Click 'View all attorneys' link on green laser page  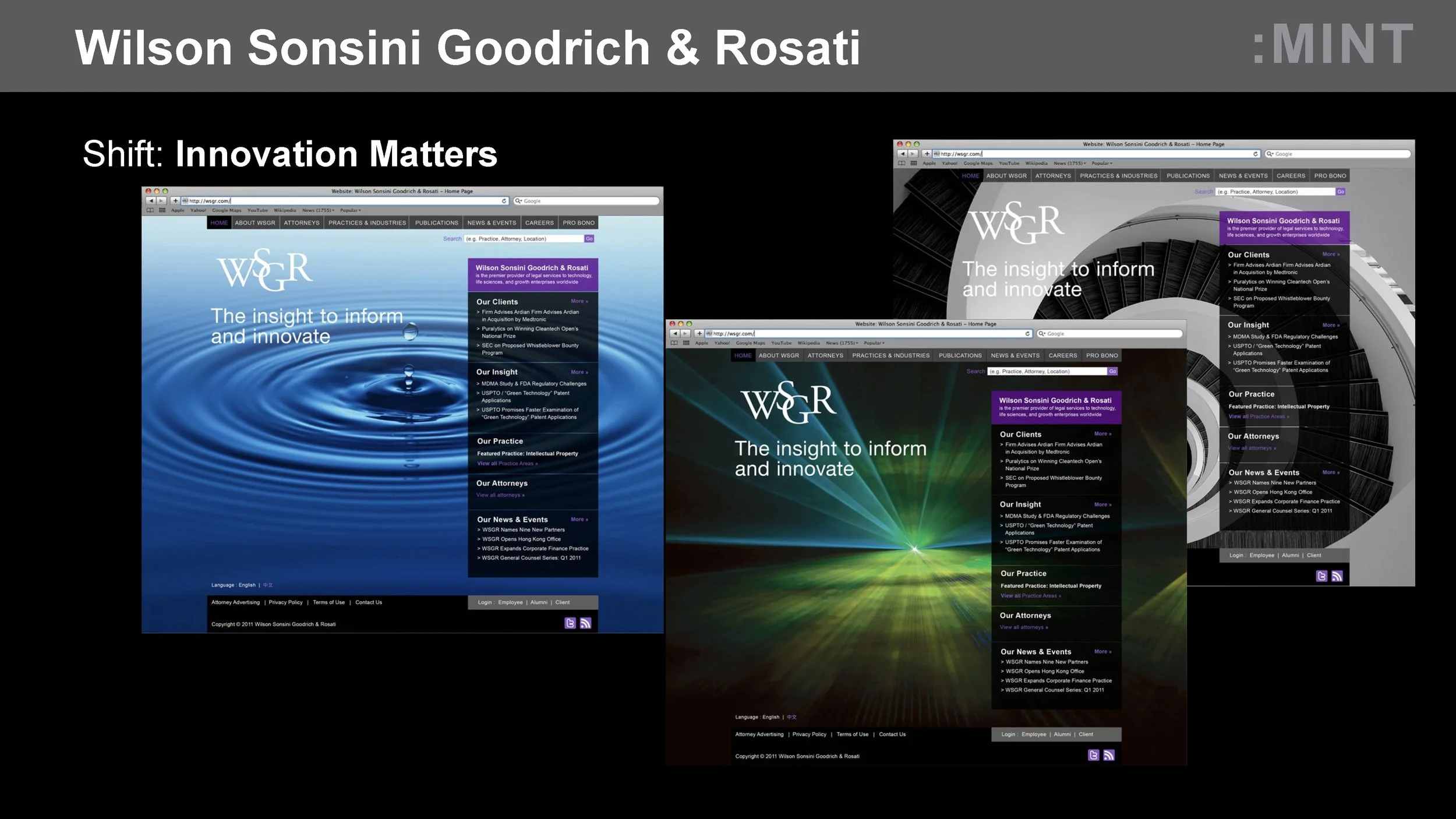tap(1023, 627)
